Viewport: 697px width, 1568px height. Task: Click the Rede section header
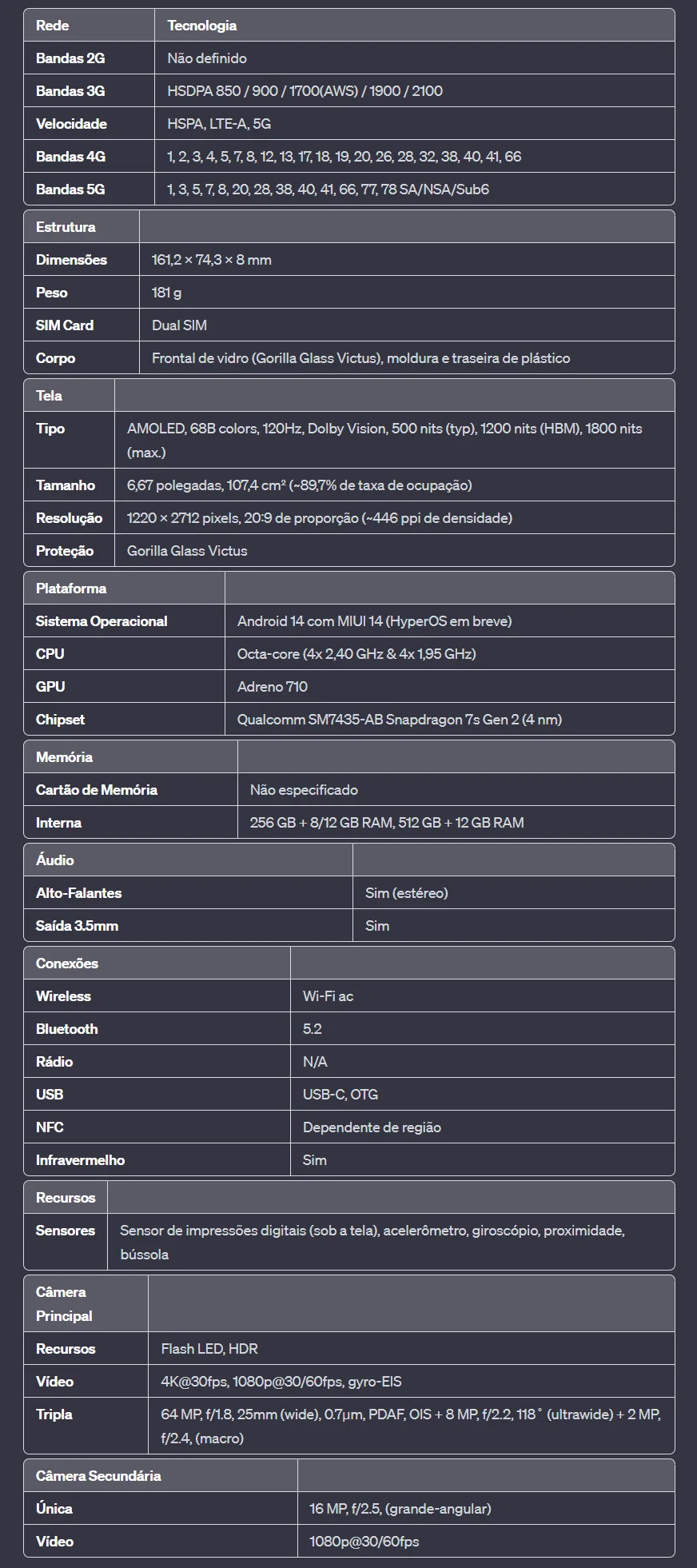(x=53, y=26)
